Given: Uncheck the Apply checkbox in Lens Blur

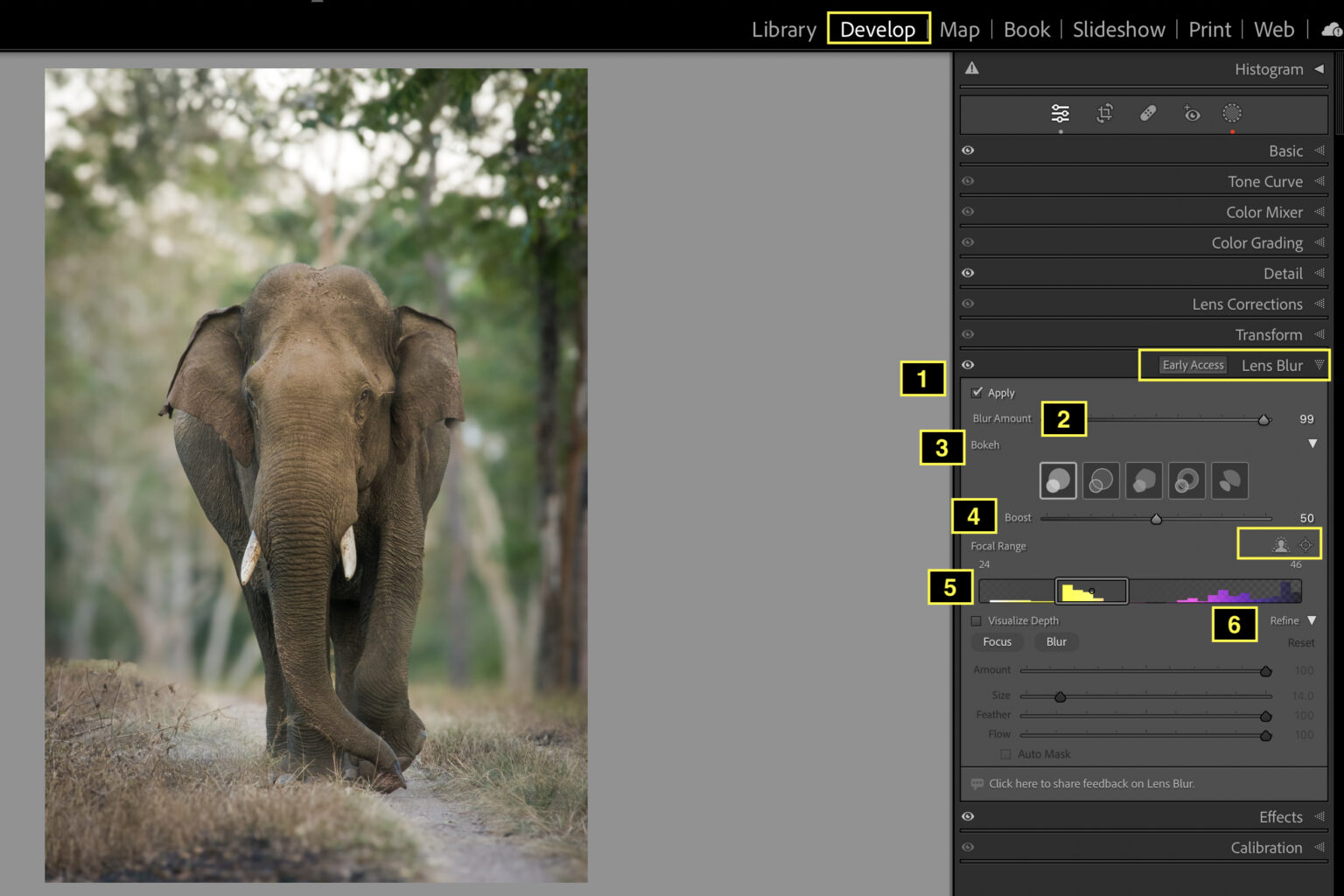Looking at the screenshot, I should (x=977, y=392).
